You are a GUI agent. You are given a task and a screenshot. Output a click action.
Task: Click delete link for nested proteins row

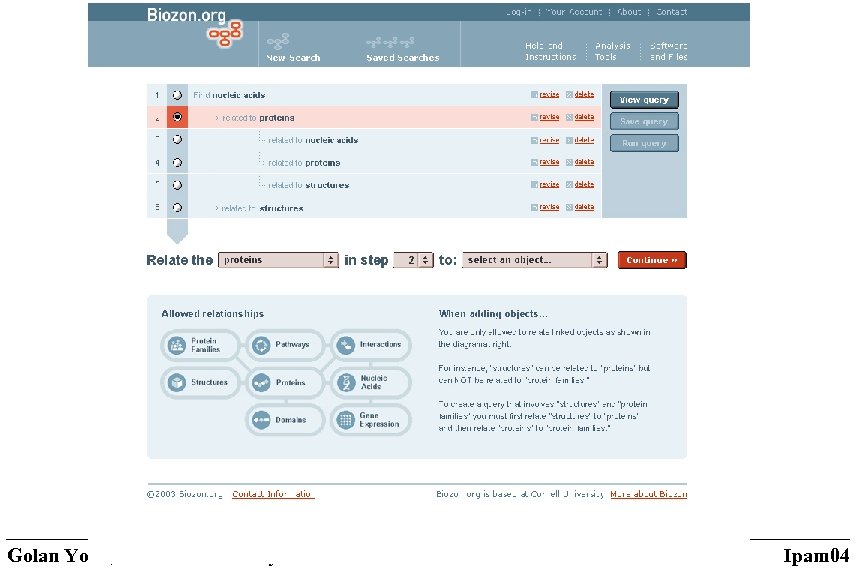pyautogui.click(x=584, y=163)
